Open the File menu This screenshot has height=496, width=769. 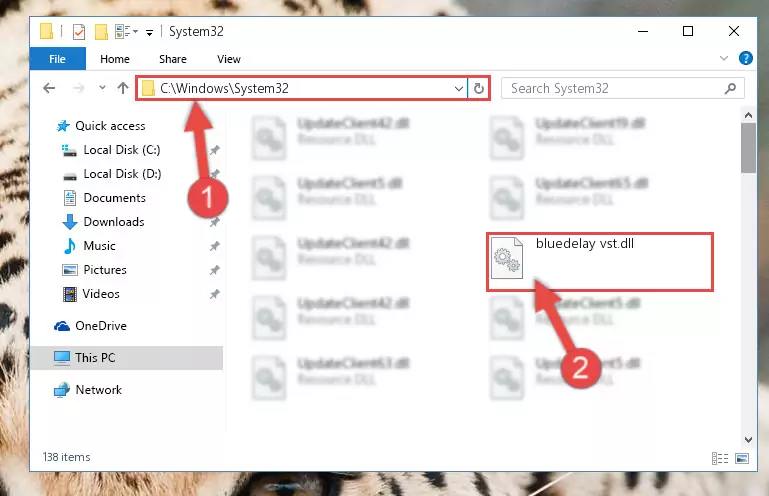(57, 59)
